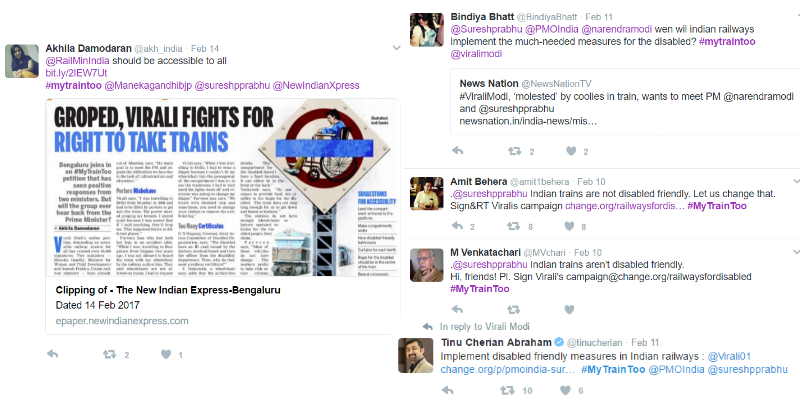Open the bit.ly/2IEW7Ut link

click(76, 73)
